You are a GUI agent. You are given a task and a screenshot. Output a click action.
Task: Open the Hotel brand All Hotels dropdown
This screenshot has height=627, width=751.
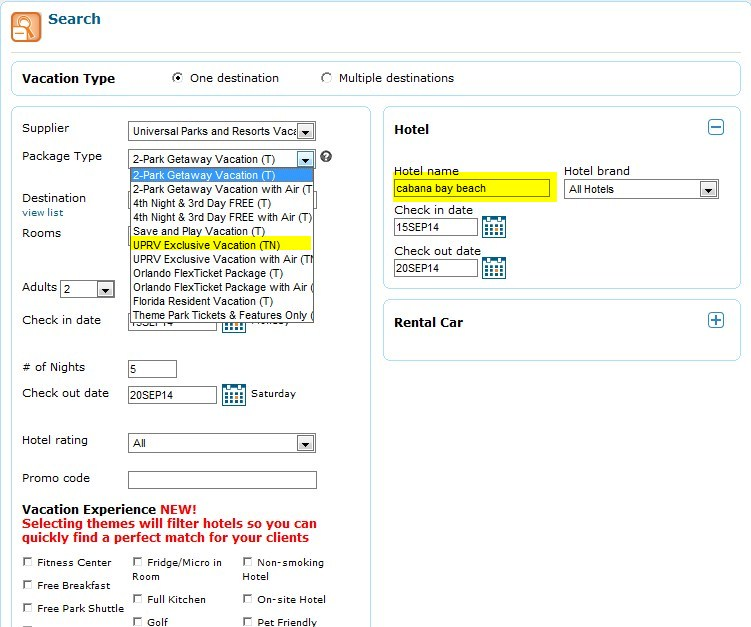tap(641, 189)
